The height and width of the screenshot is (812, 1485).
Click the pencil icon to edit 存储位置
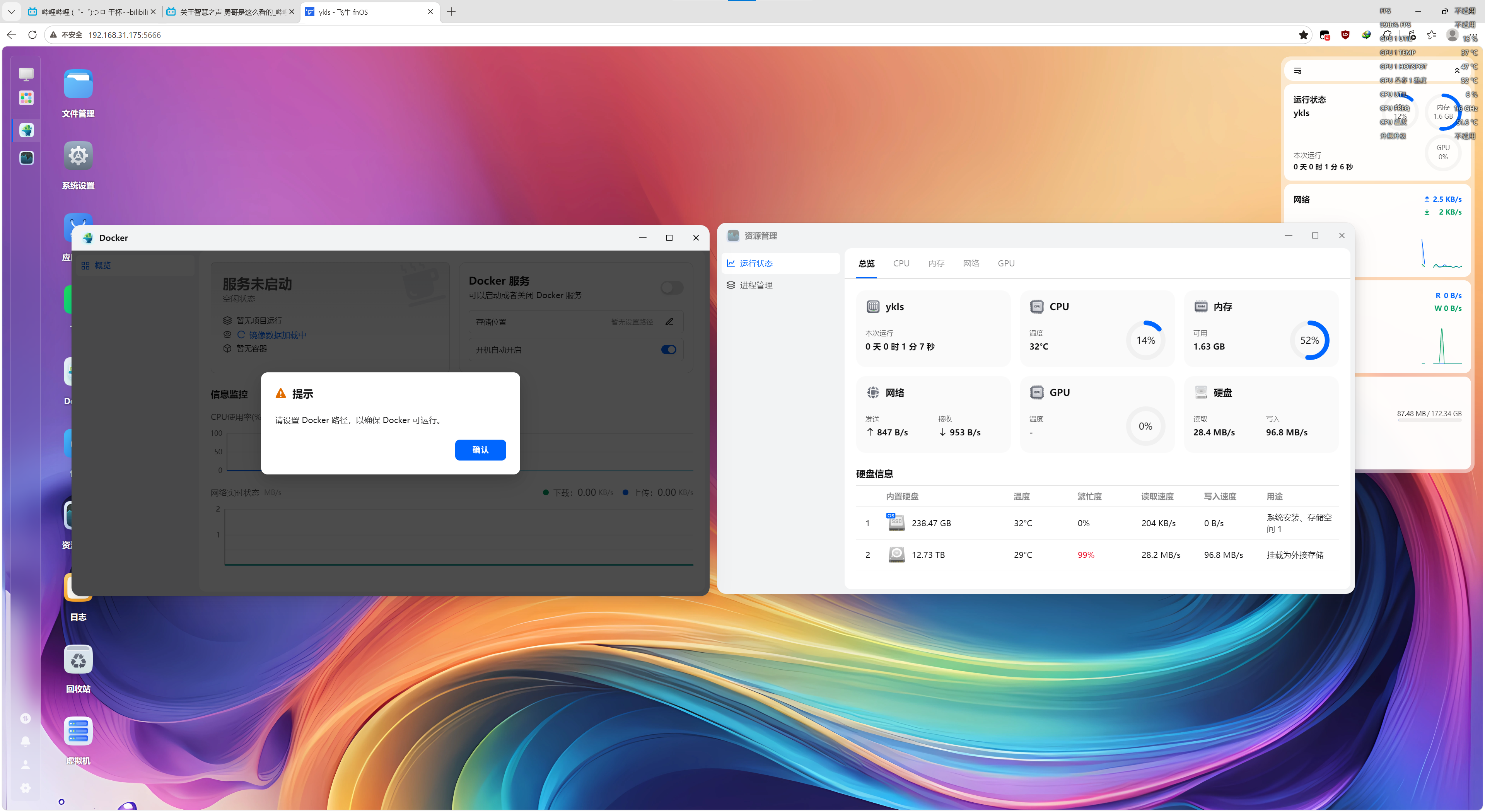[669, 322]
